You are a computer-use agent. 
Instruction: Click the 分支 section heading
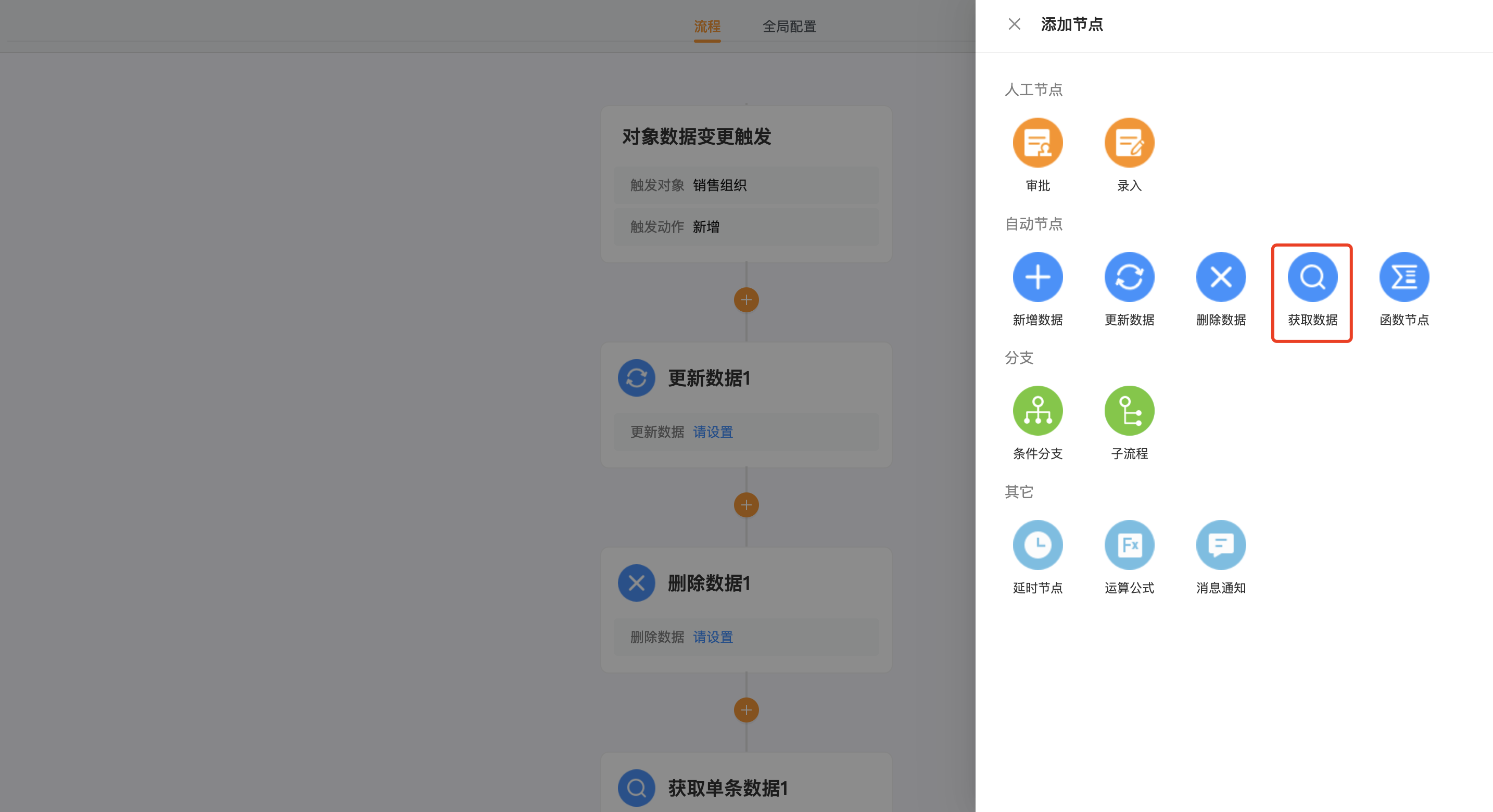(x=1019, y=358)
